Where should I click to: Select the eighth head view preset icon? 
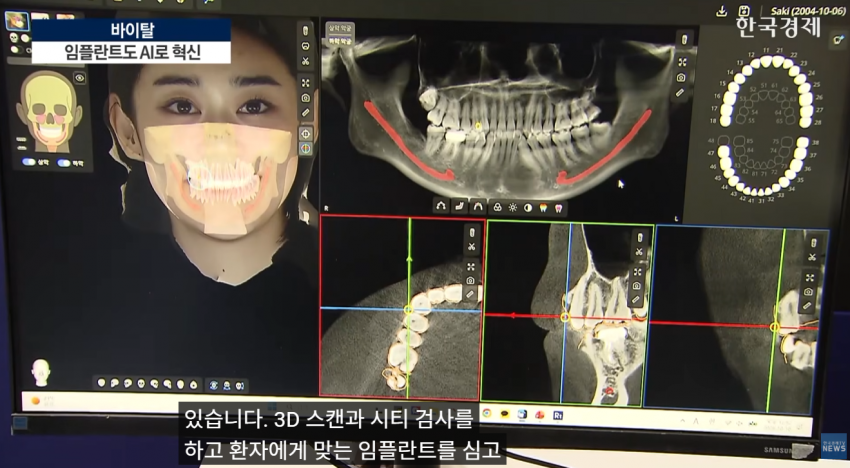[x=193, y=384]
